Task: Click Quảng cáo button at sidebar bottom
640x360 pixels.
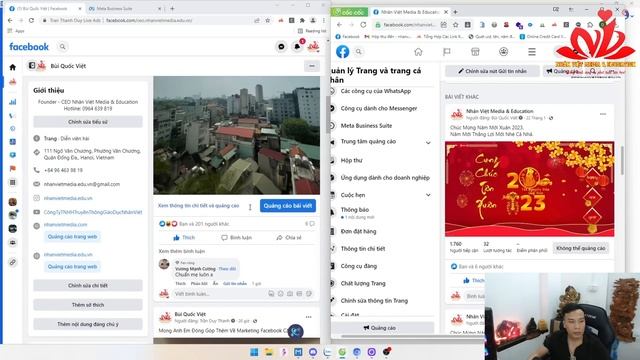Action: (380, 328)
